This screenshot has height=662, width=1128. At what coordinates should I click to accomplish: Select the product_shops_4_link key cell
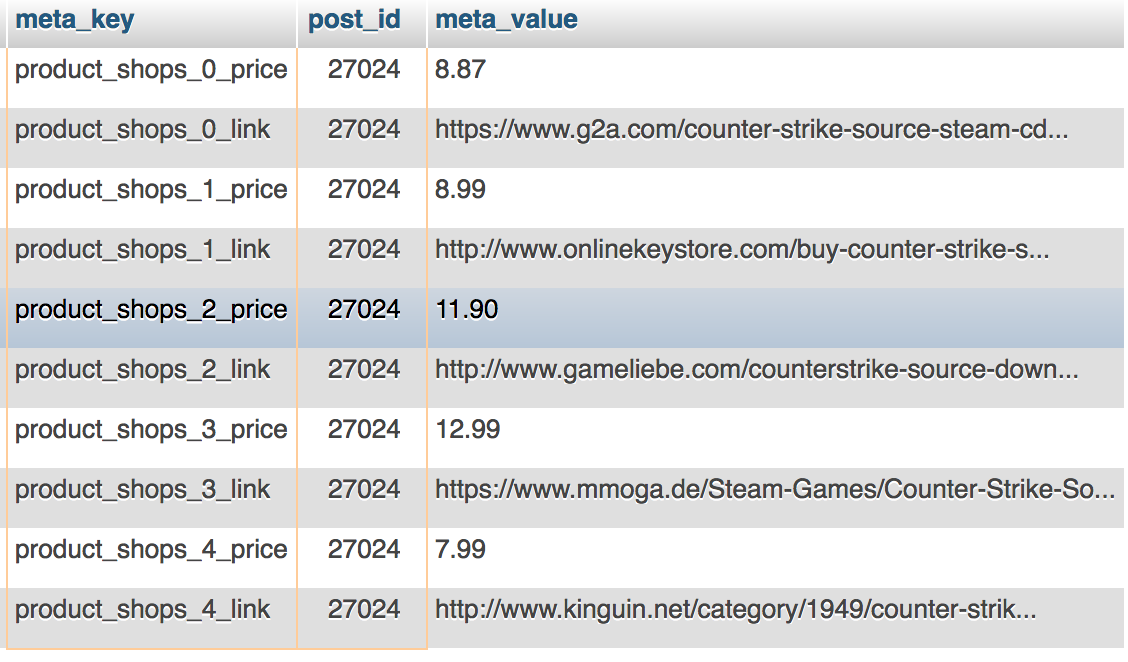(152, 617)
